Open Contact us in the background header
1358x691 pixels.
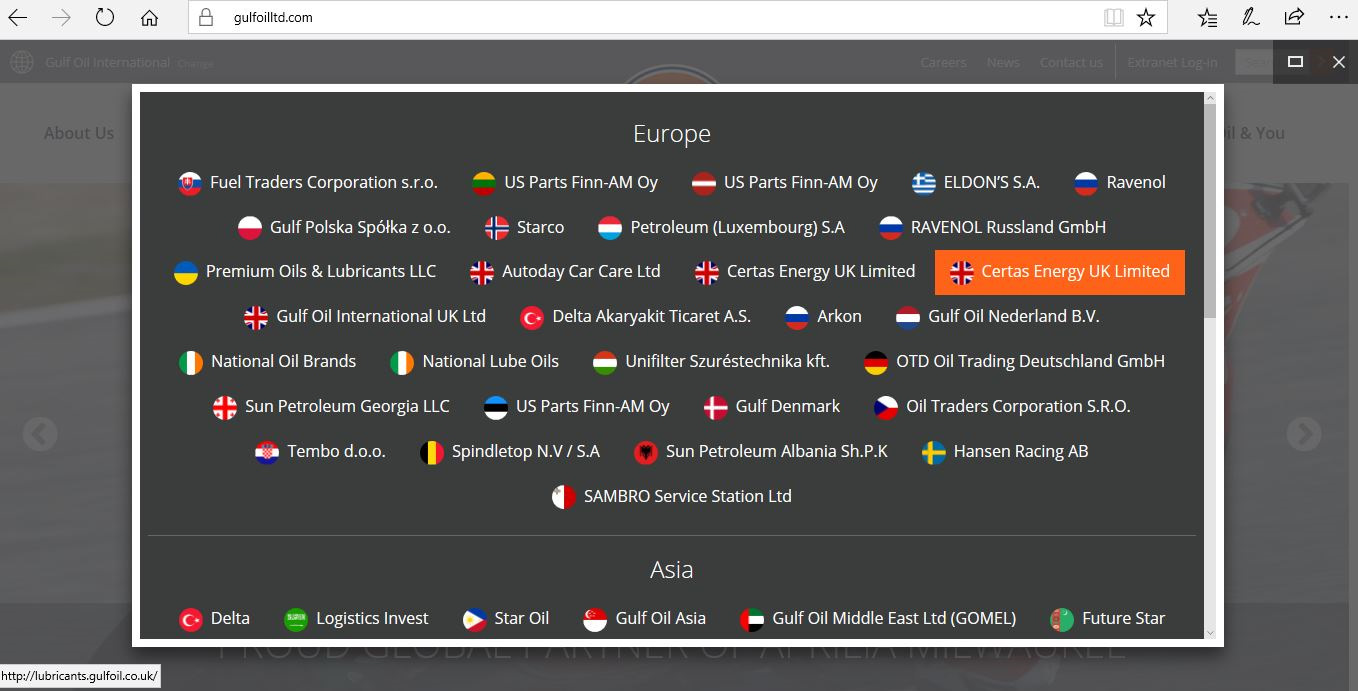pyautogui.click(x=1071, y=62)
